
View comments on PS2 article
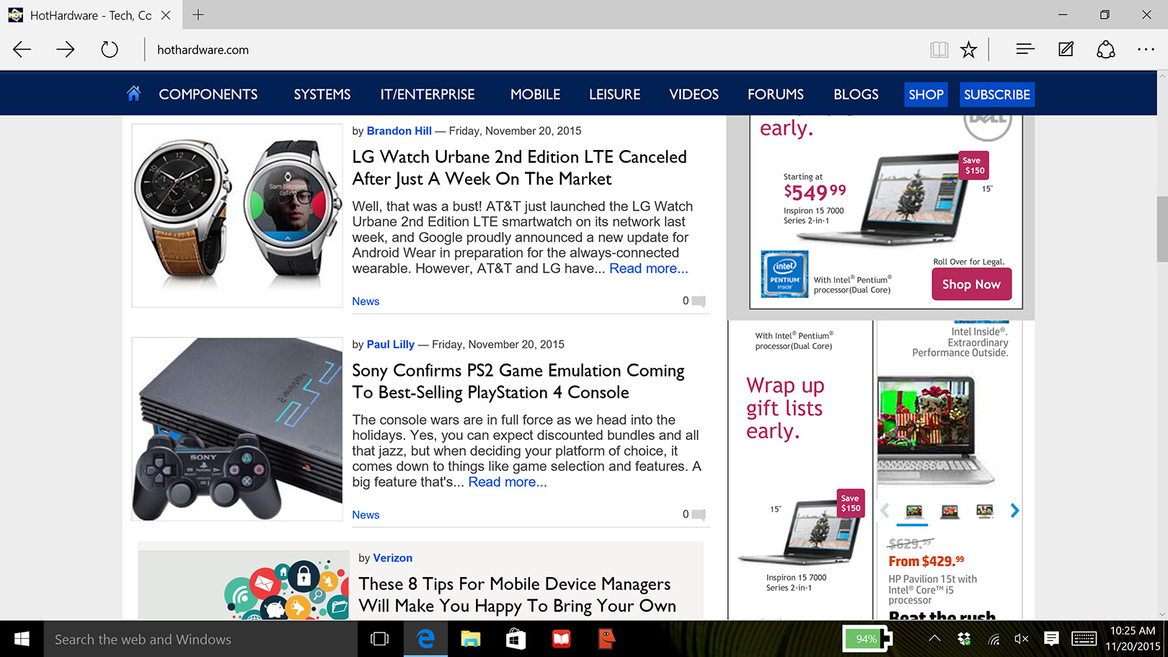pos(694,515)
